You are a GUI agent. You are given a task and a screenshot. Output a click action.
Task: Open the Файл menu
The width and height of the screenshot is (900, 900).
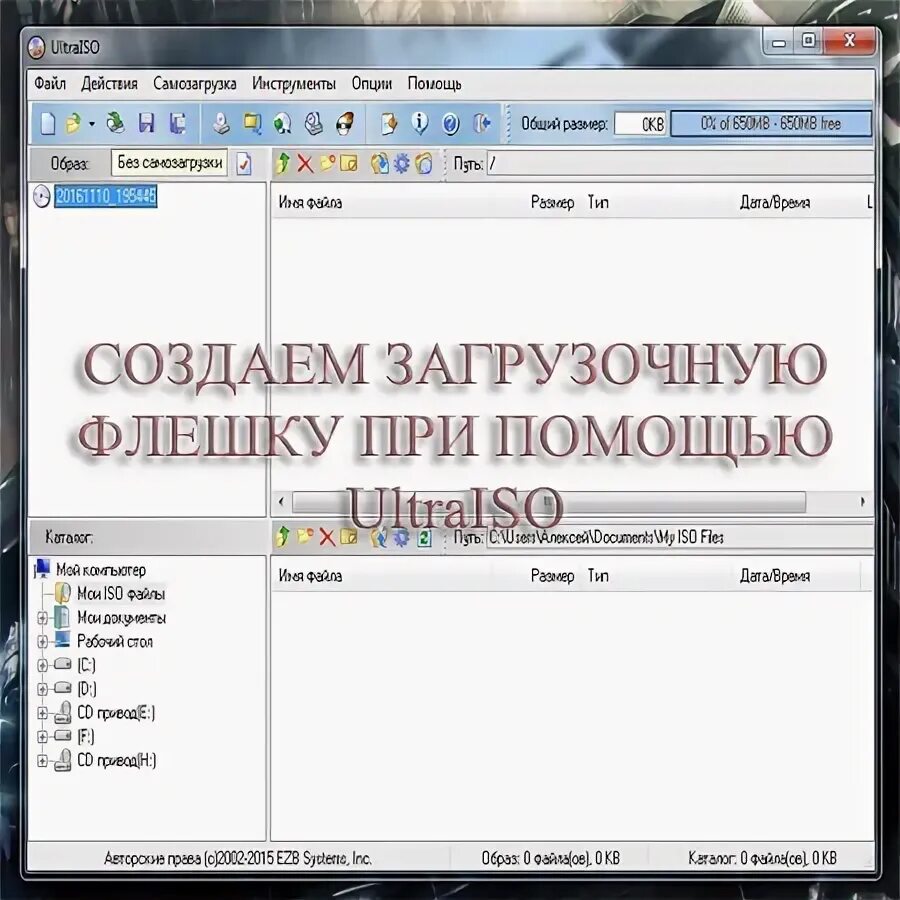[50, 84]
